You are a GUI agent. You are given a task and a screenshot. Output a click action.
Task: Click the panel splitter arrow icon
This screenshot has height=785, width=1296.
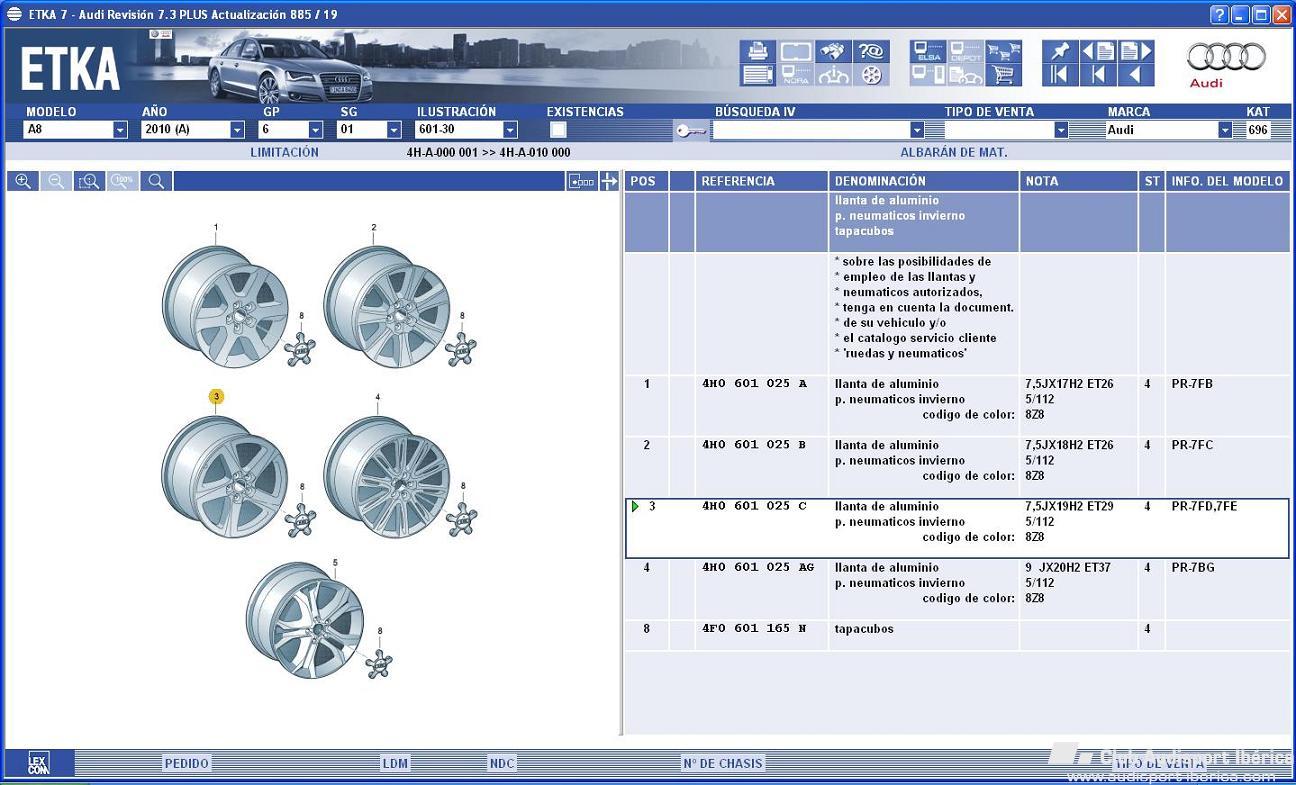tap(609, 181)
